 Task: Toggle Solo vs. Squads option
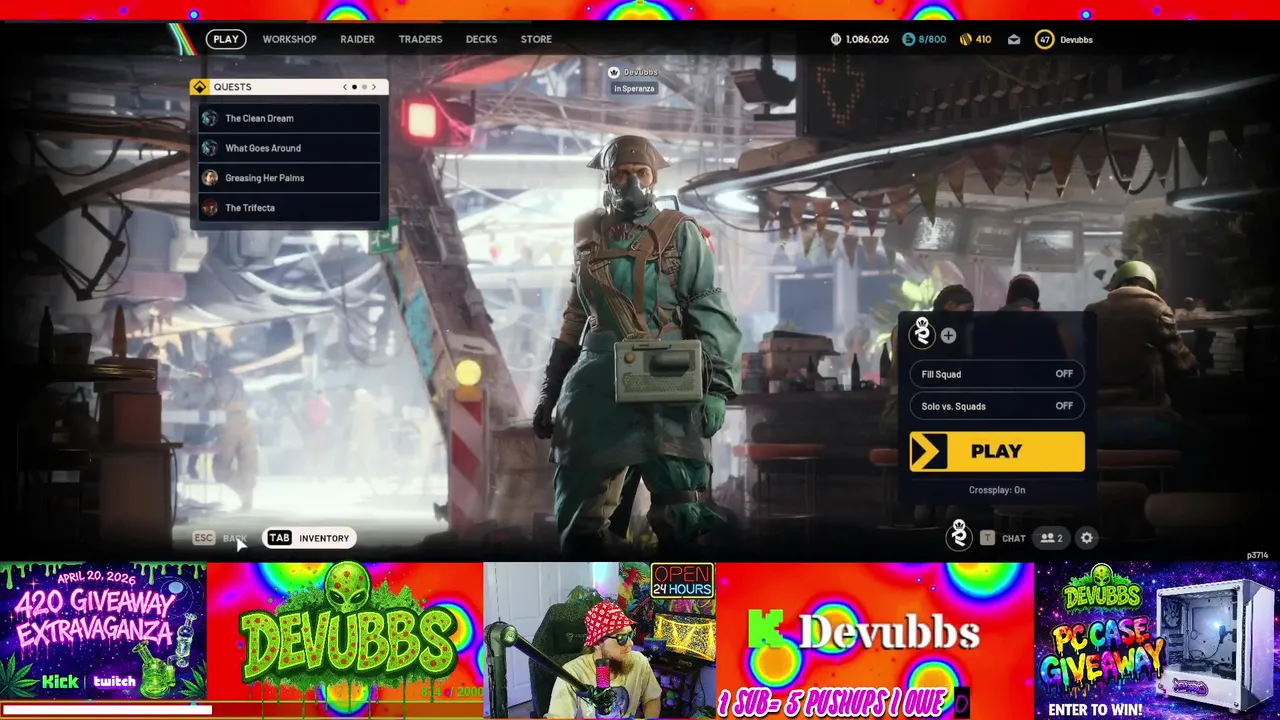pos(997,406)
